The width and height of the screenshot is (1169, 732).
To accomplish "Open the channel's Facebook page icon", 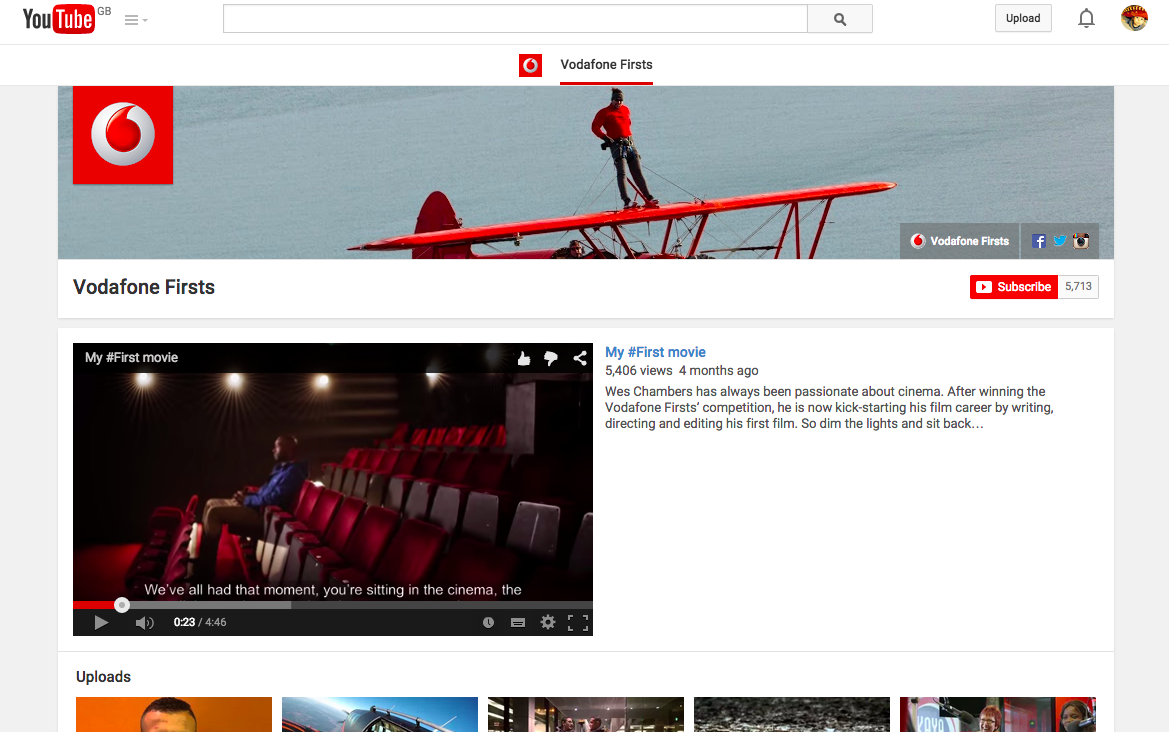I will click(1039, 241).
